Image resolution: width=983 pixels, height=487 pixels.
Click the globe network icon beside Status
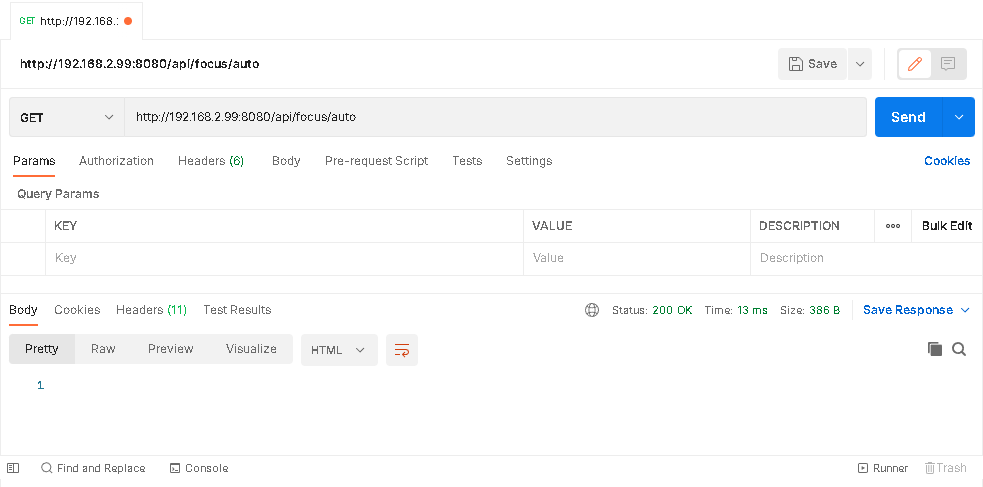[x=592, y=310]
